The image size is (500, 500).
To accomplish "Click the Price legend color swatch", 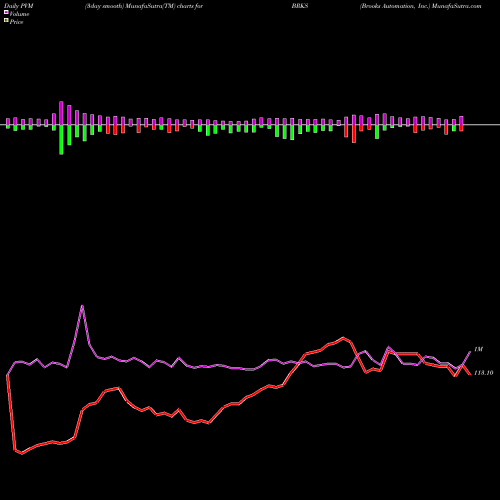I will pyautogui.click(x=6, y=21).
